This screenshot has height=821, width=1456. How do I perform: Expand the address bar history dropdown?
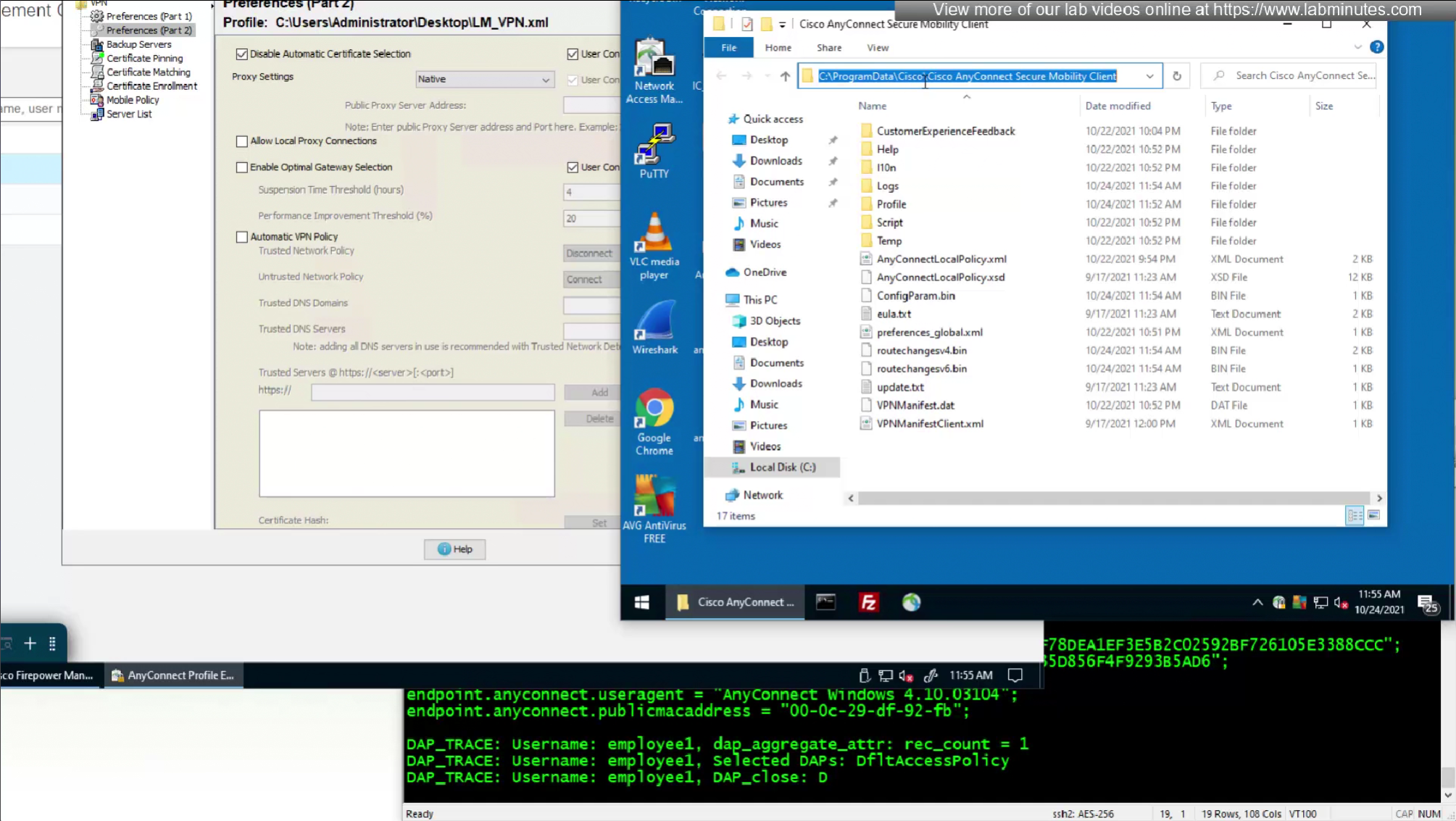(x=1149, y=76)
